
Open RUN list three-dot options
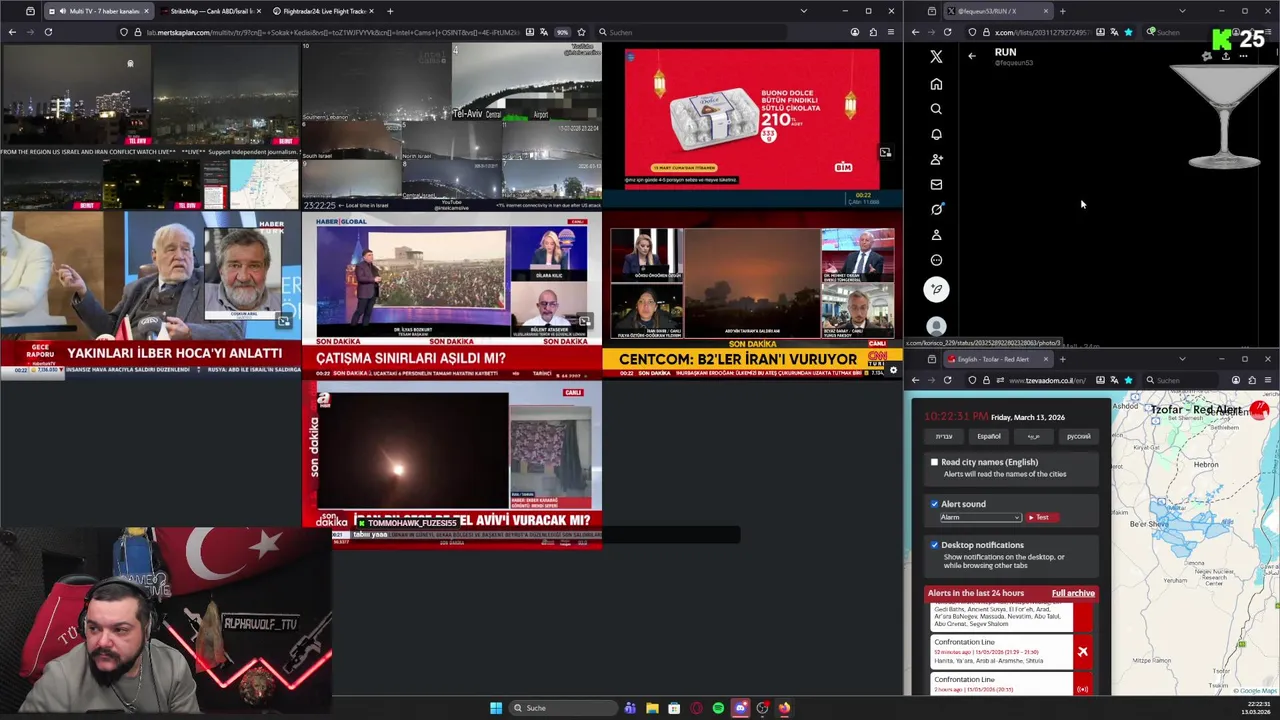pyautogui.click(x=1243, y=56)
